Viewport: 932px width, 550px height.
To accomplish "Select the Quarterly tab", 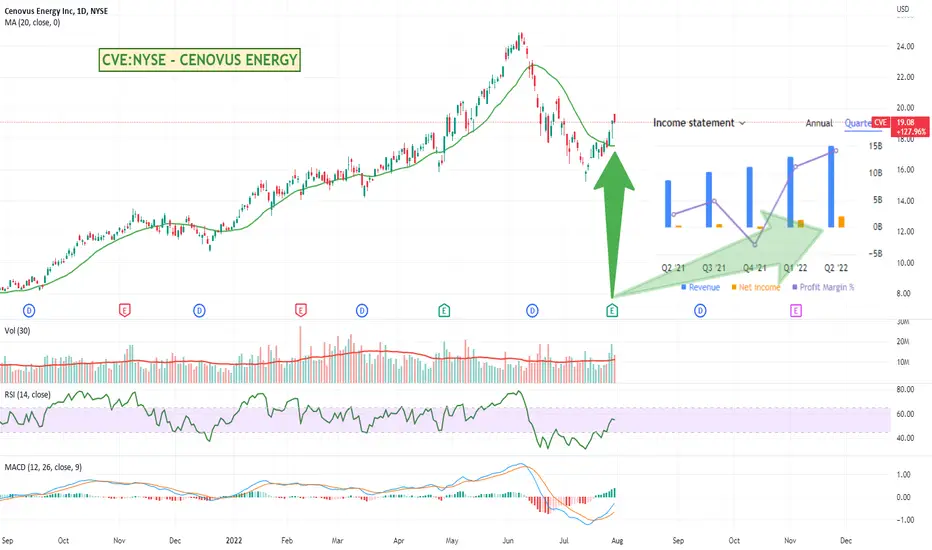I will coord(858,123).
